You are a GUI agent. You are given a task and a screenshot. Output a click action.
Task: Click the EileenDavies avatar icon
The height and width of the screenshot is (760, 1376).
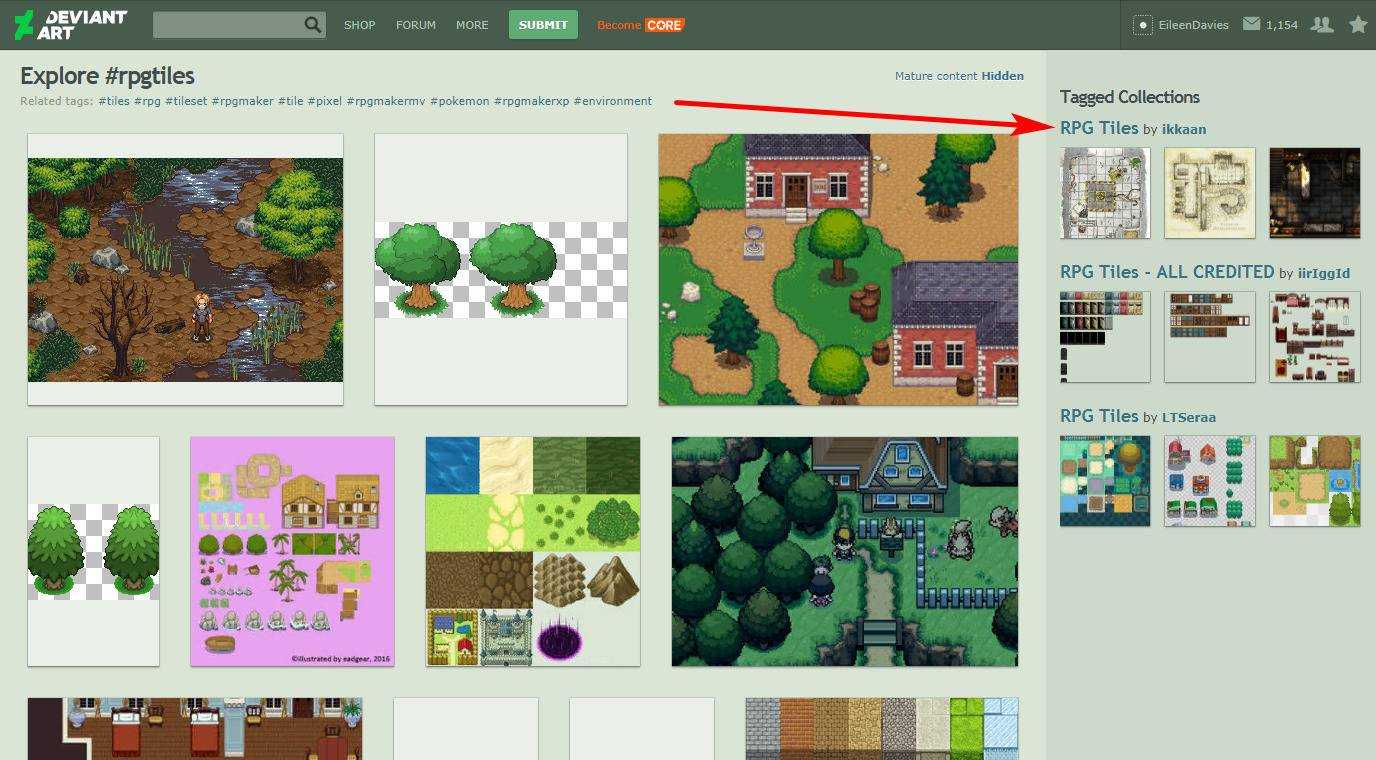click(x=1143, y=25)
